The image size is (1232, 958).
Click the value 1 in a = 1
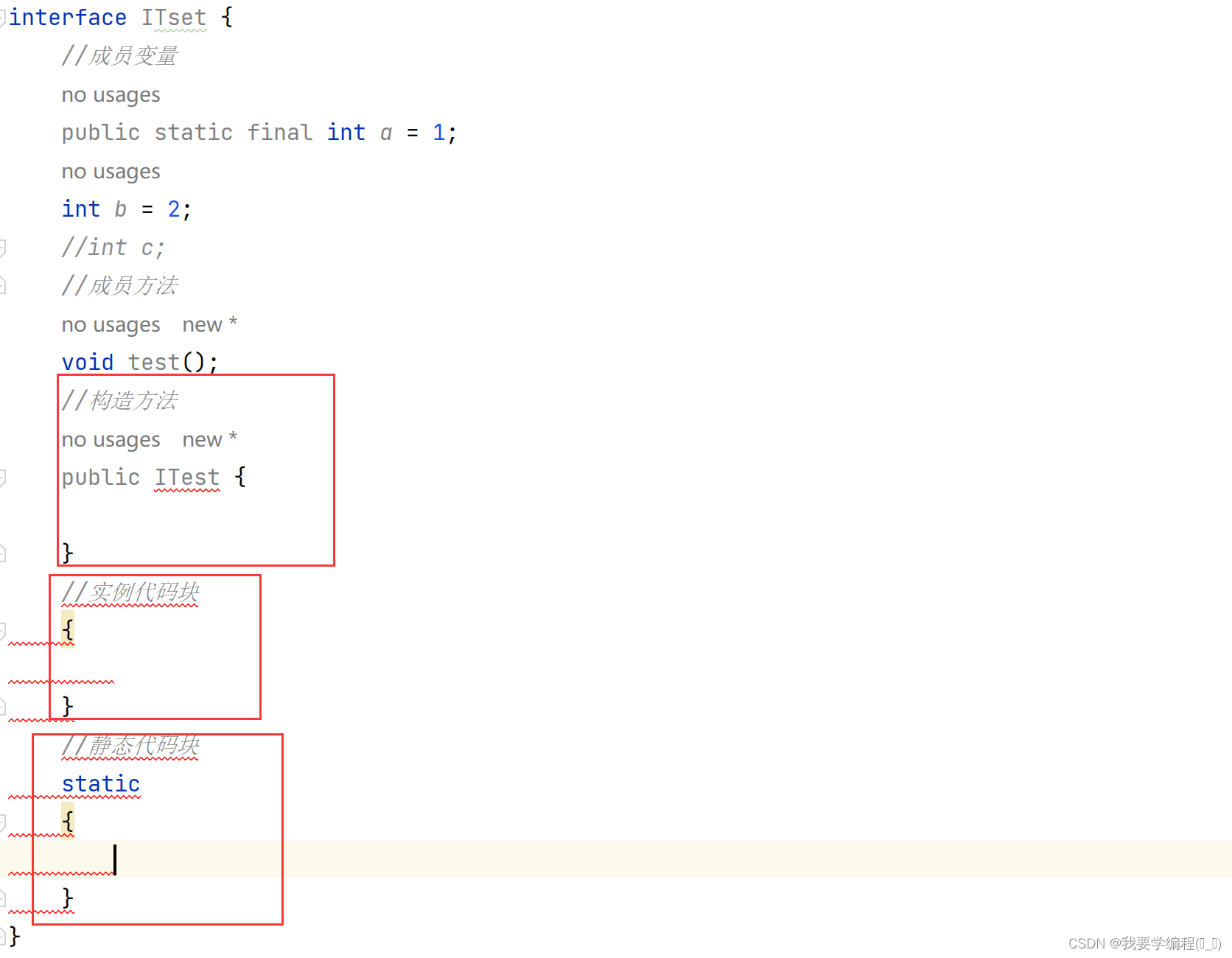pos(439,133)
